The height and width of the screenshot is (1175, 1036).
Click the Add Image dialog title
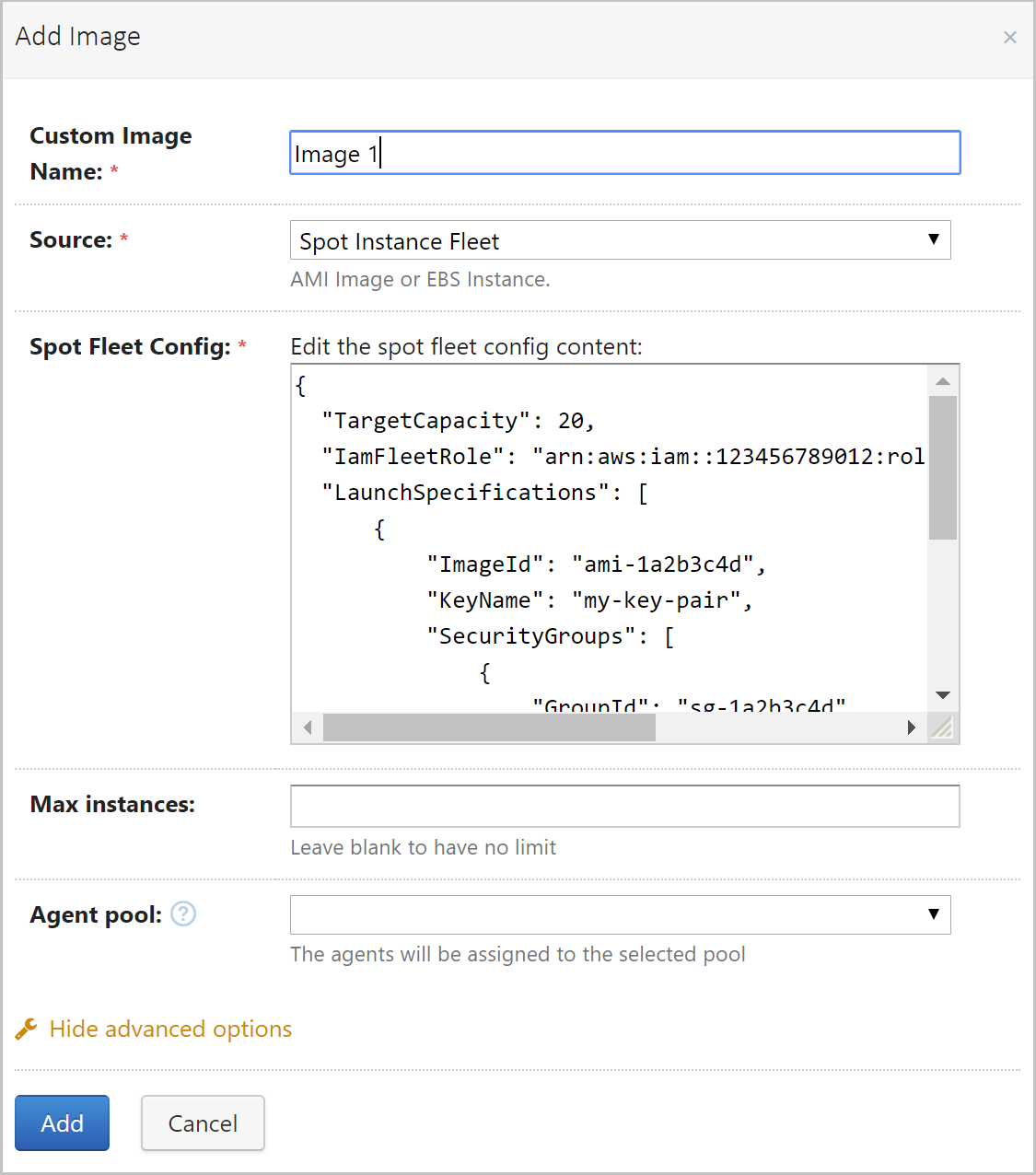point(77,37)
